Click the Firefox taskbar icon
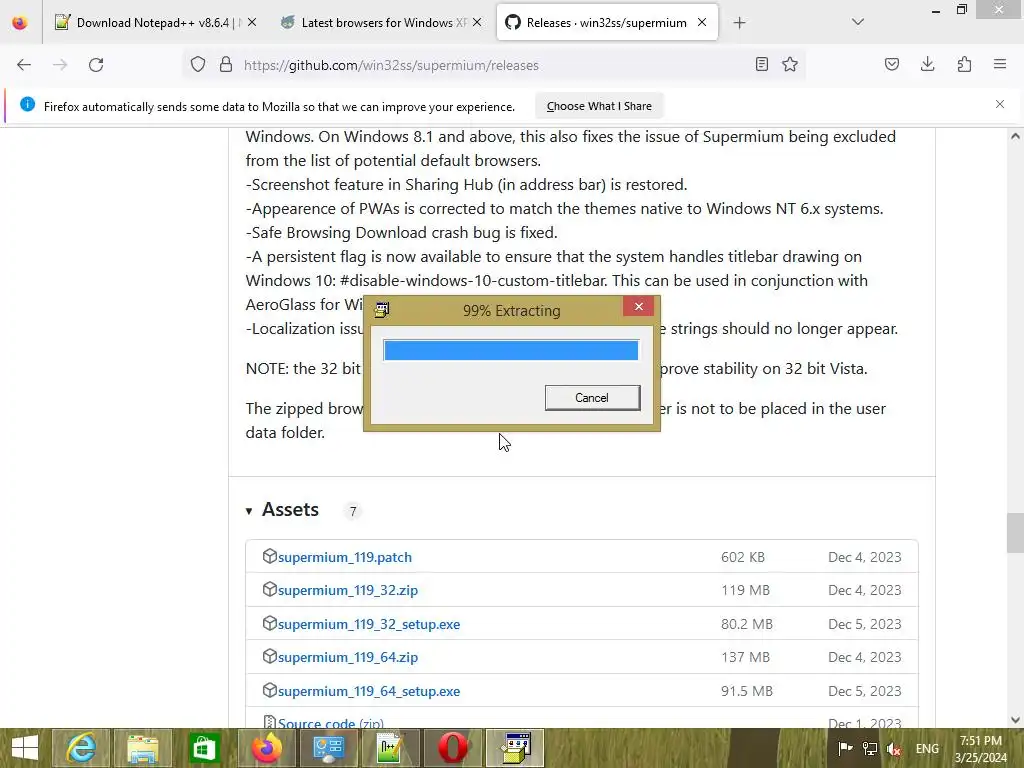Viewport: 1024px width, 768px height. [266, 748]
